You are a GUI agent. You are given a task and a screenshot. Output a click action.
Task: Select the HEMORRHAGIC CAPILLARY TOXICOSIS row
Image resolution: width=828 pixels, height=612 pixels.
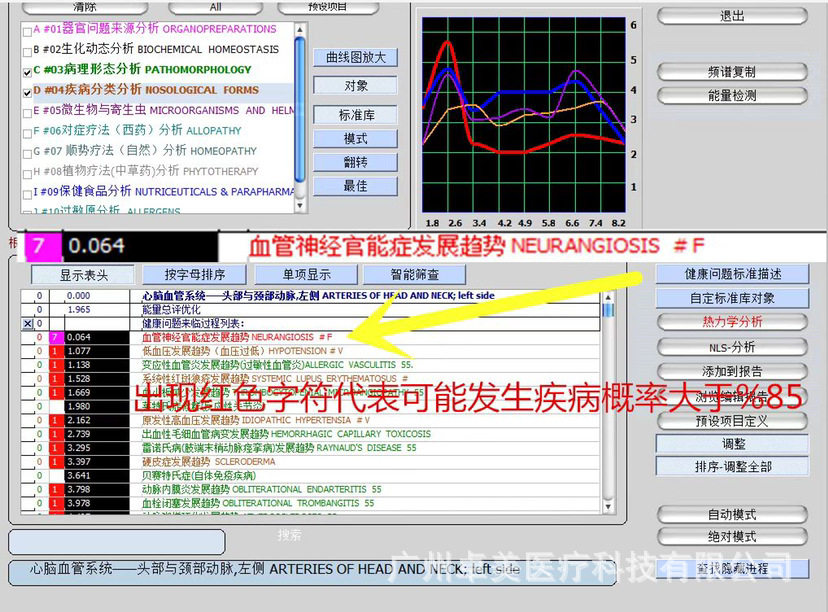(x=310, y=434)
